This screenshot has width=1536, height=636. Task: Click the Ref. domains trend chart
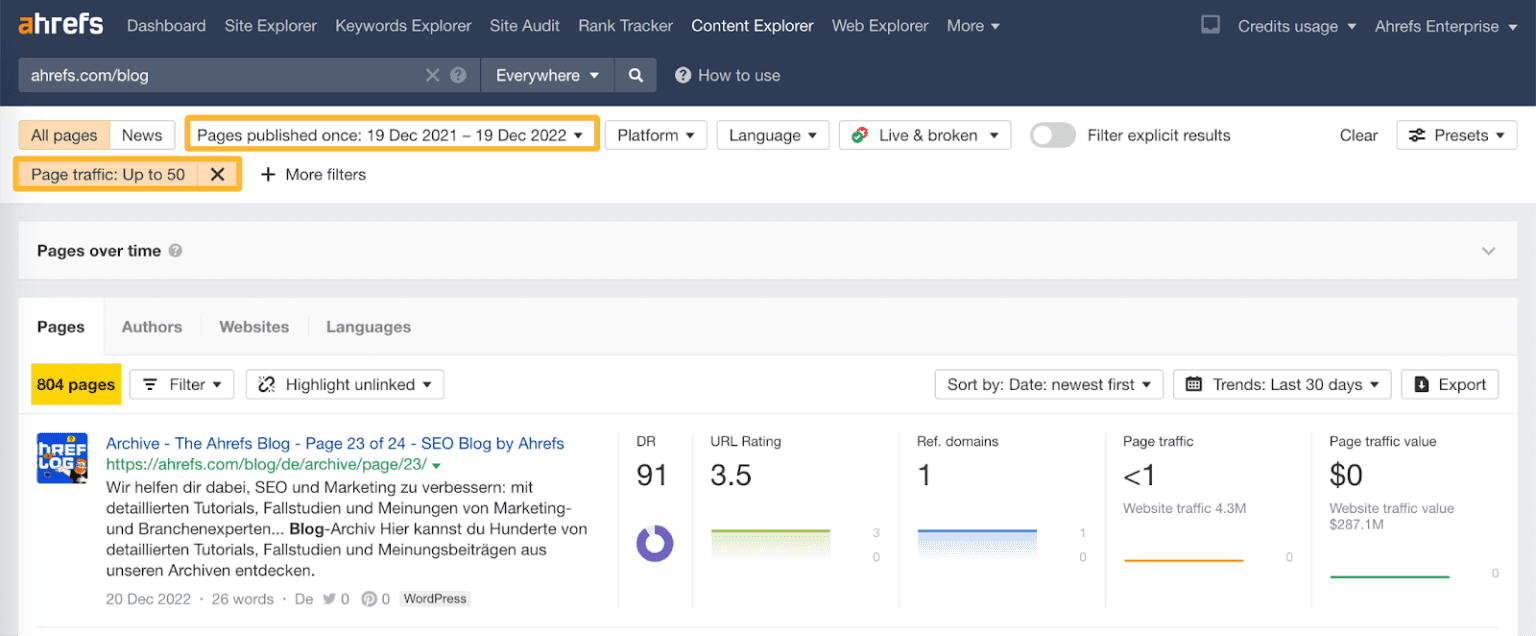[977, 545]
